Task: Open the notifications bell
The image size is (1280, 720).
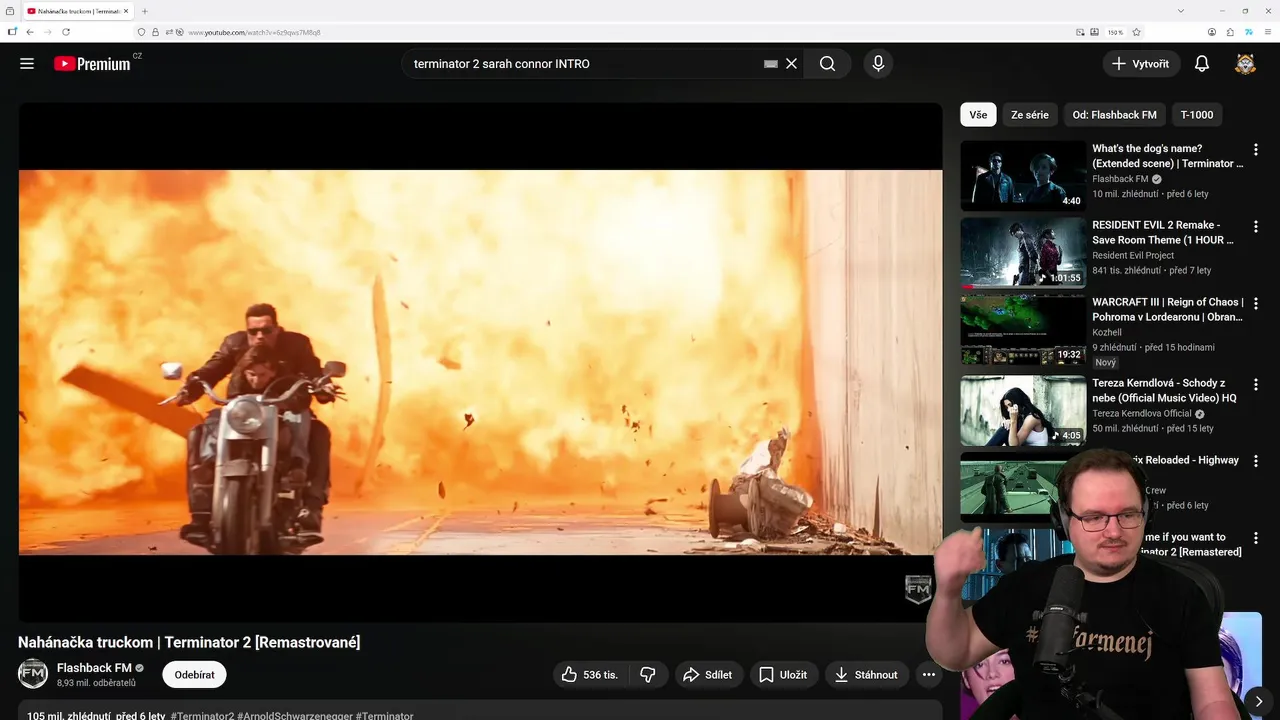Action: [x=1202, y=63]
